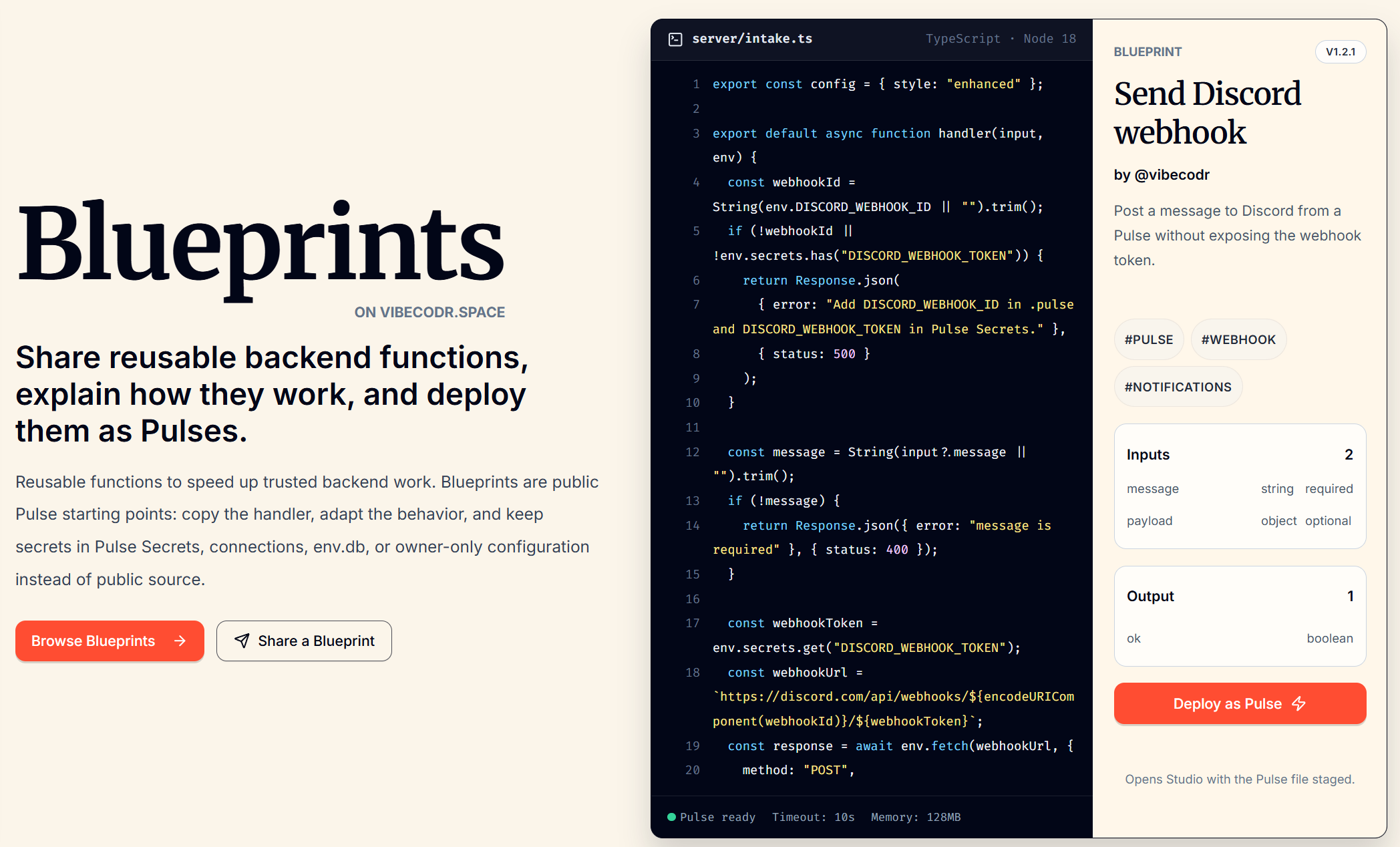Click the Send Discord webhook title
The image size is (1400, 847).
tap(1207, 113)
